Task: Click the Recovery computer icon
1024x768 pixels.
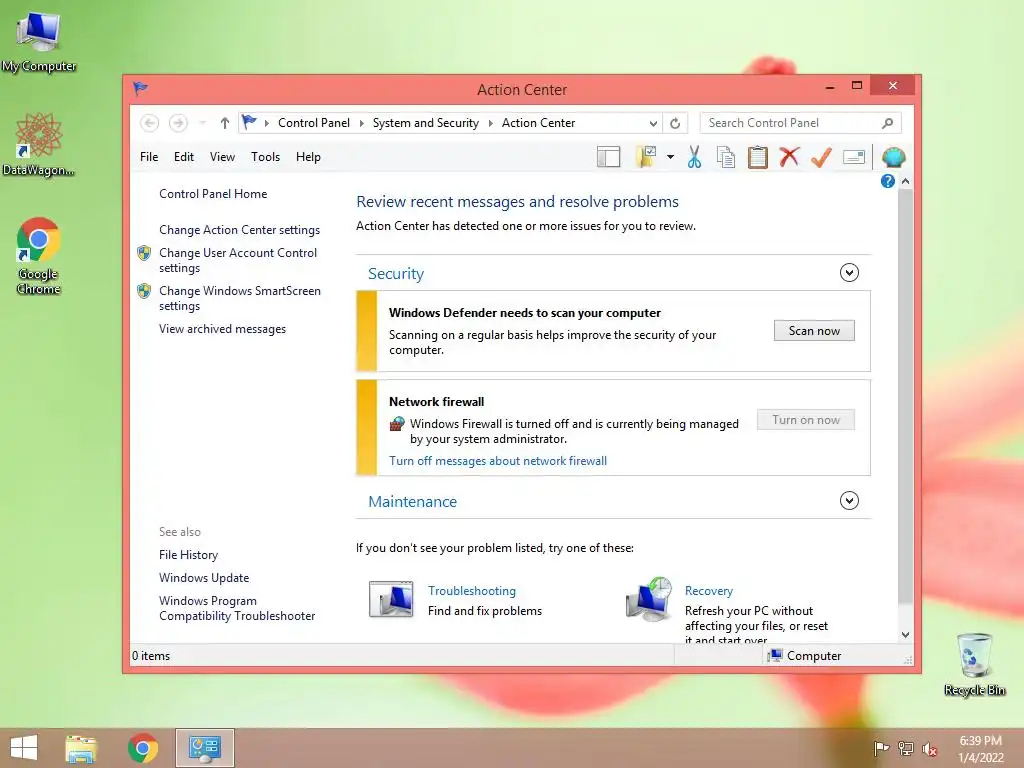Action: (648, 599)
